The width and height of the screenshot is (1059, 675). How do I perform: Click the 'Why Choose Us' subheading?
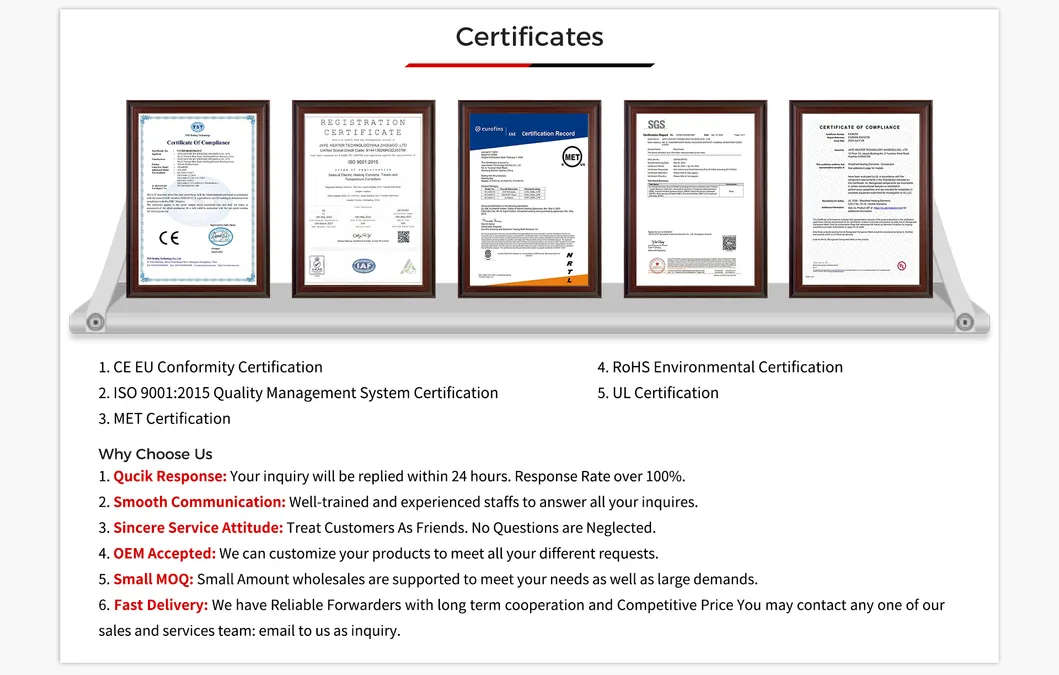[x=155, y=454]
